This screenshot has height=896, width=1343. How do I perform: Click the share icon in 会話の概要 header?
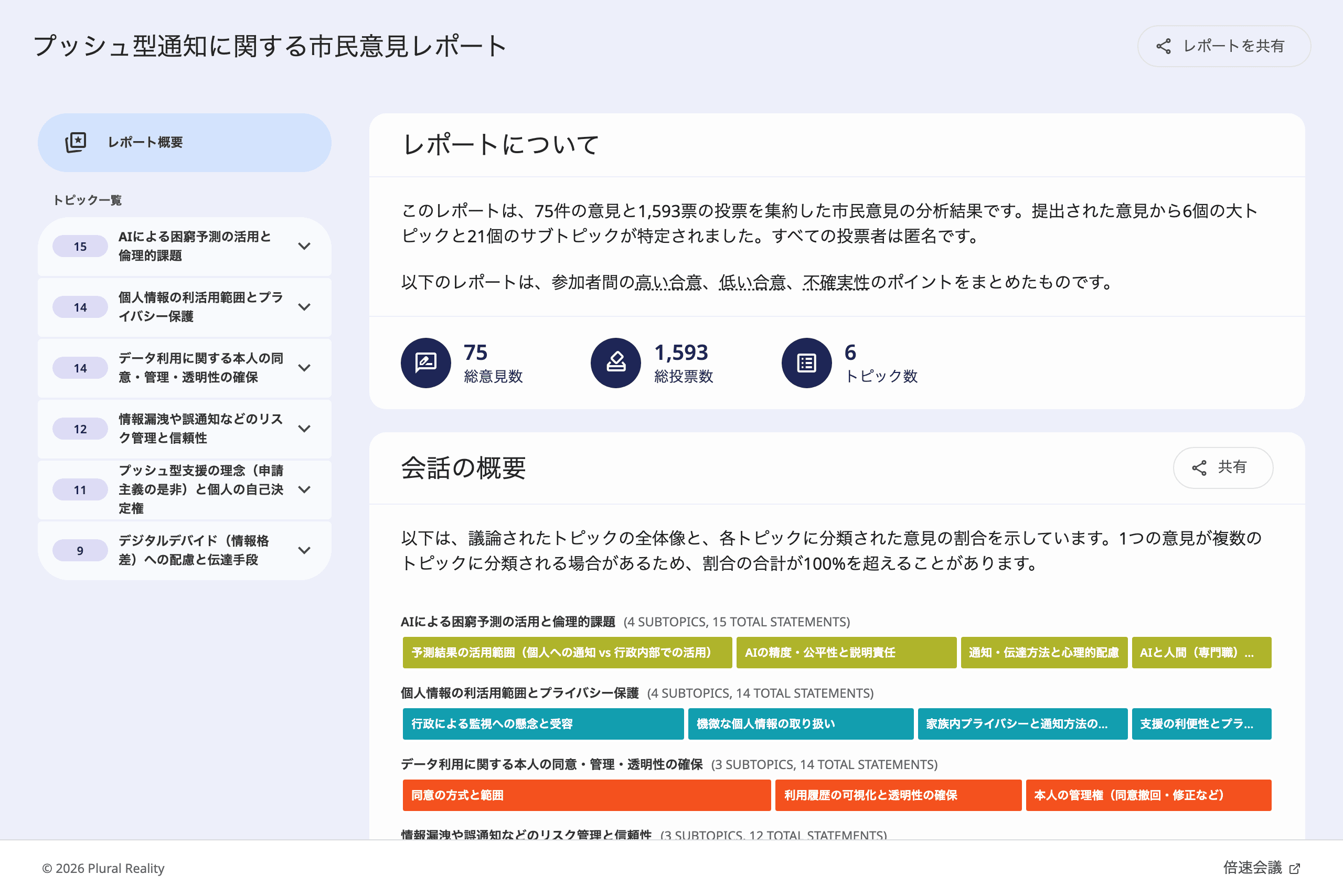coord(1199,468)
